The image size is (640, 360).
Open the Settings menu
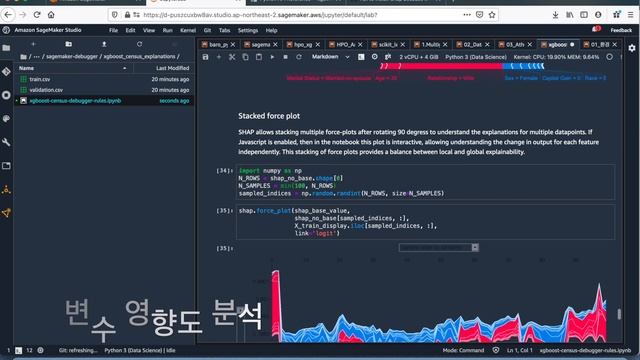[248, 30]
